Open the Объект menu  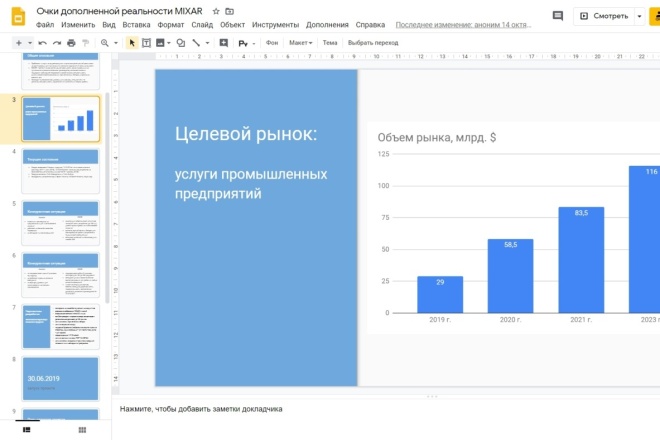pos(232,25)
